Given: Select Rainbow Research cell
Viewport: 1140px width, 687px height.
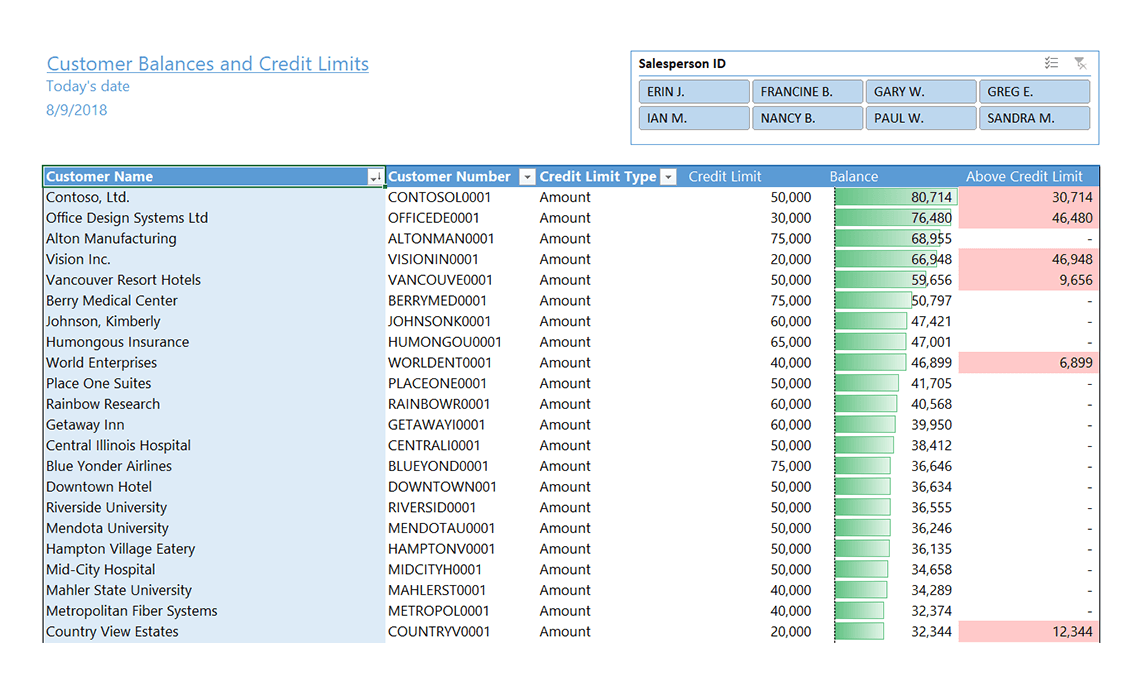Looking at the screenshot, I should tap(214, 404).
